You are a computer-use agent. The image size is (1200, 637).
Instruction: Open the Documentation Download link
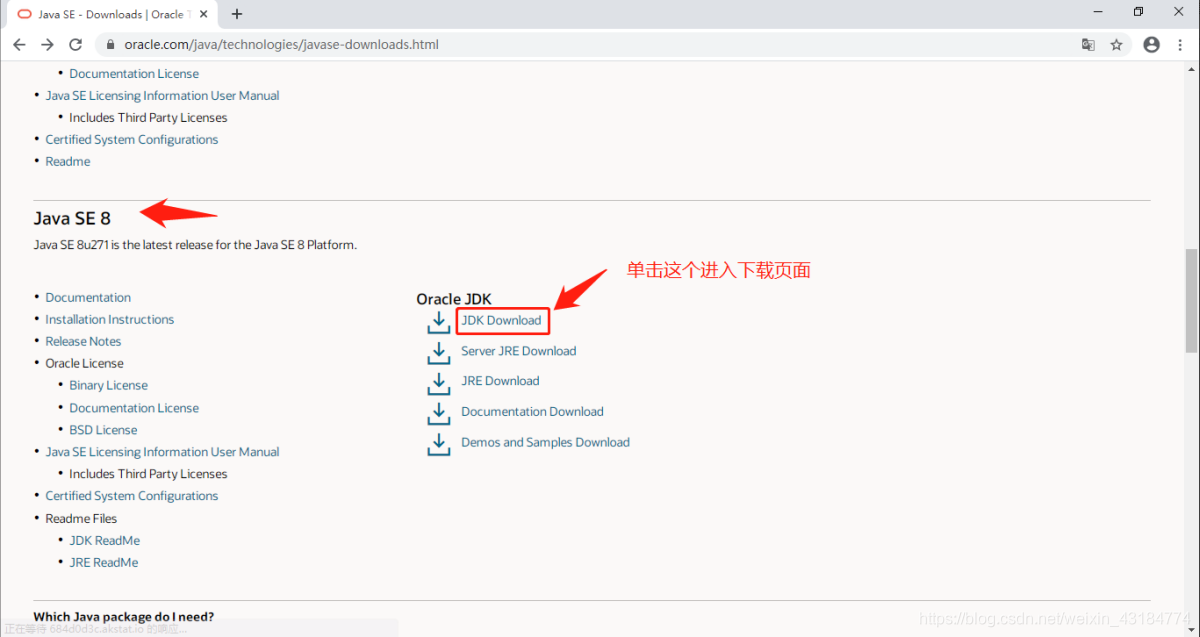(x=532, y=412)
